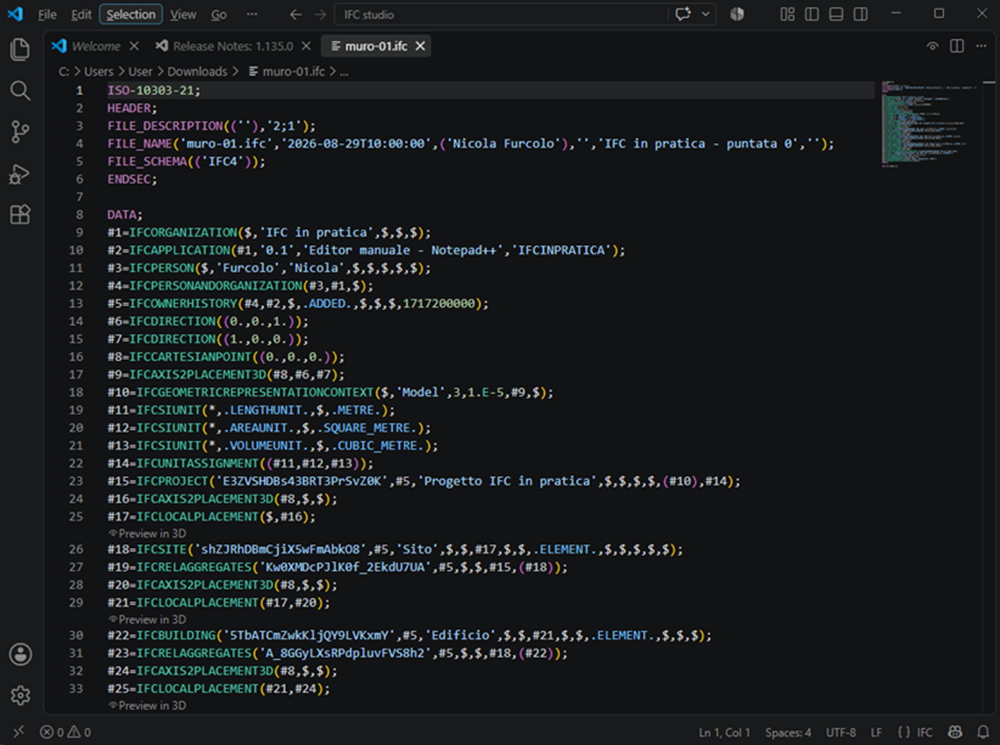Open the muro-01.ifc breadcrumb item

tap(287, 71)
